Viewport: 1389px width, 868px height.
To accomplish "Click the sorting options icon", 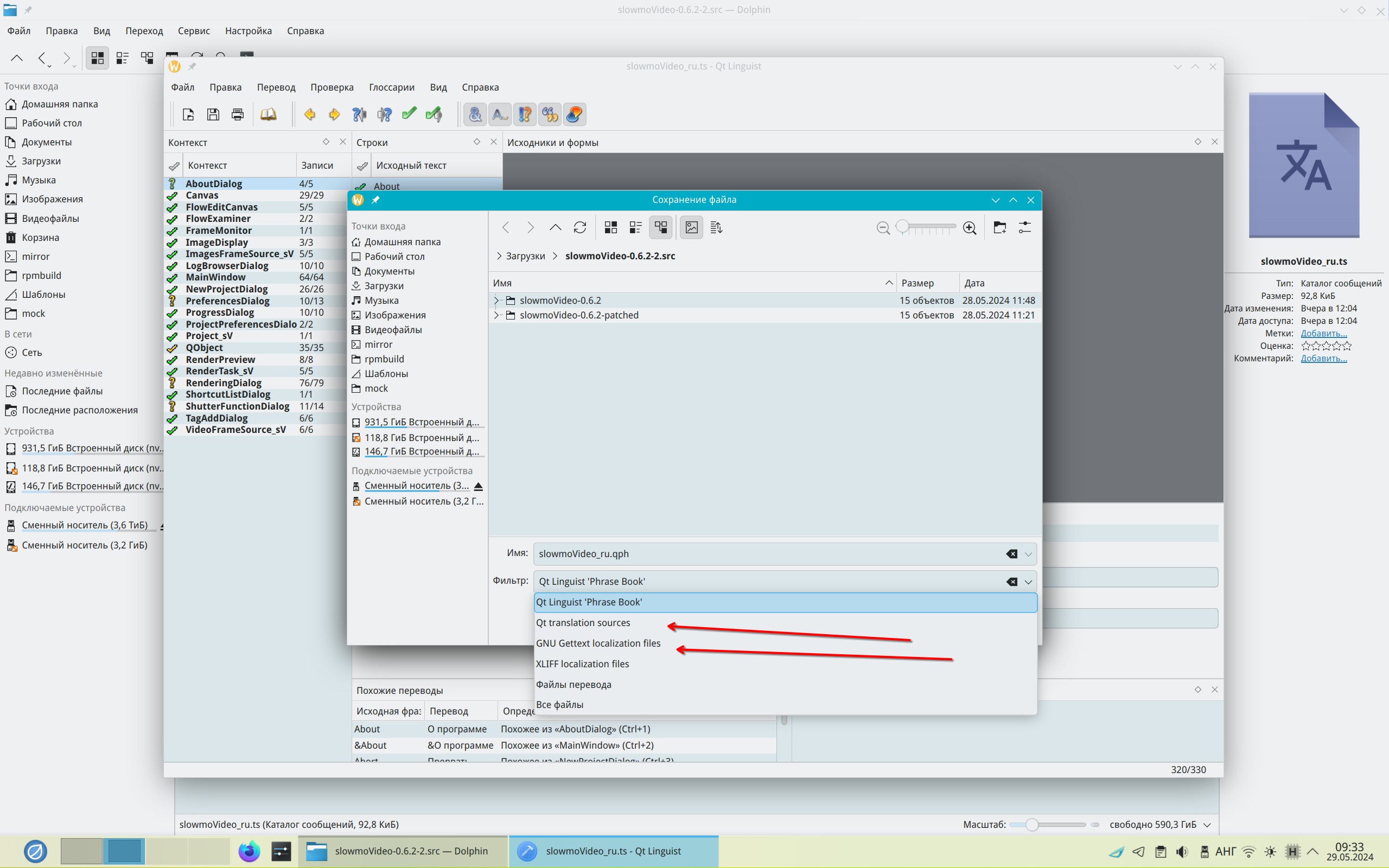I will tap(716, 227).
